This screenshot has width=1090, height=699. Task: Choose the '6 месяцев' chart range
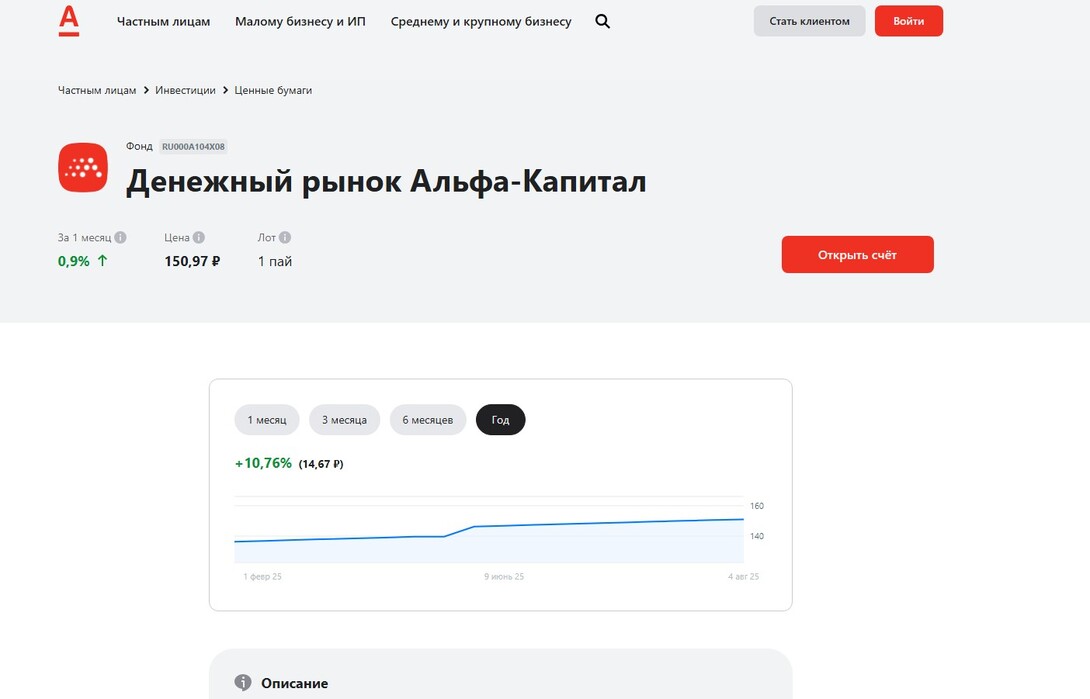point(428,420)
